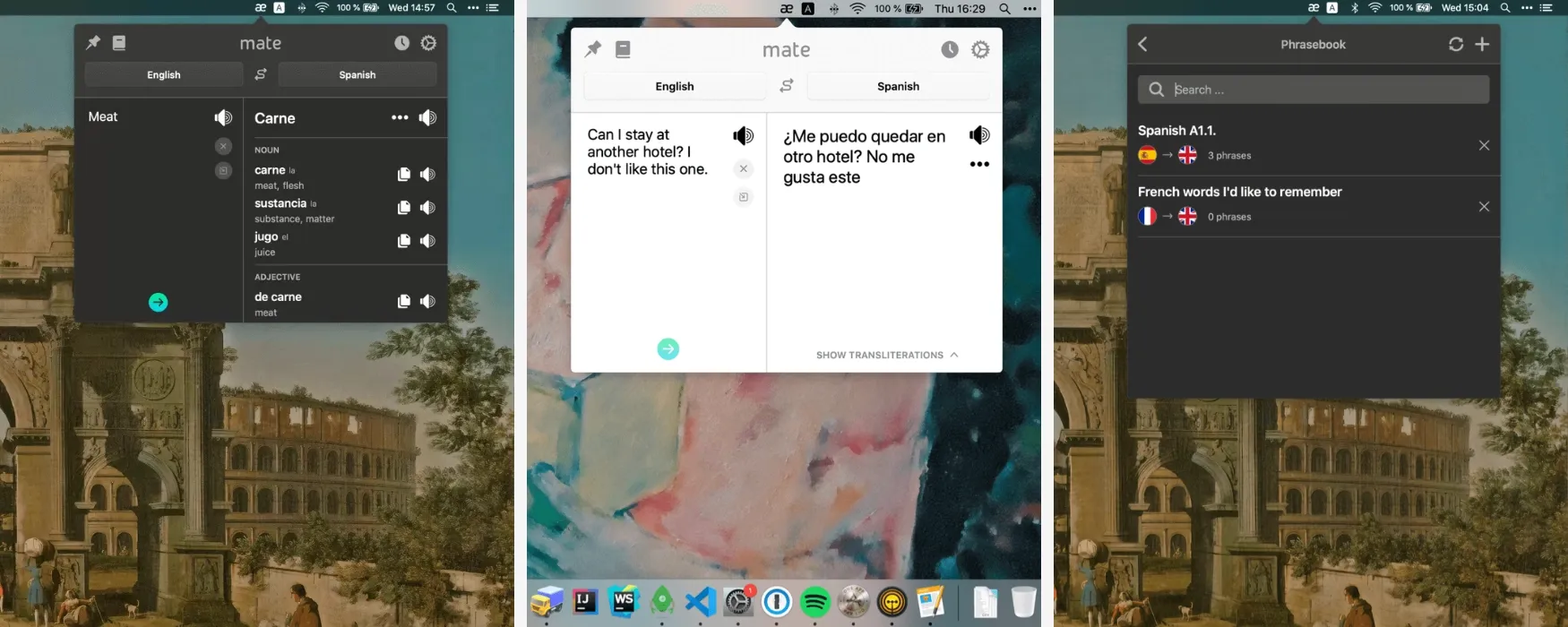Add a new phrasebook list
Image resolution: width=1568 pixels, height=627 pixels.
pos(1482,44)
